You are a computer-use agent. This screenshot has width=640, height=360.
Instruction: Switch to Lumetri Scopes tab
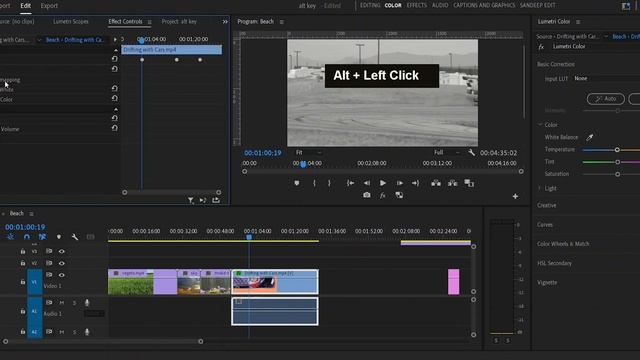[x=71, y=22]
